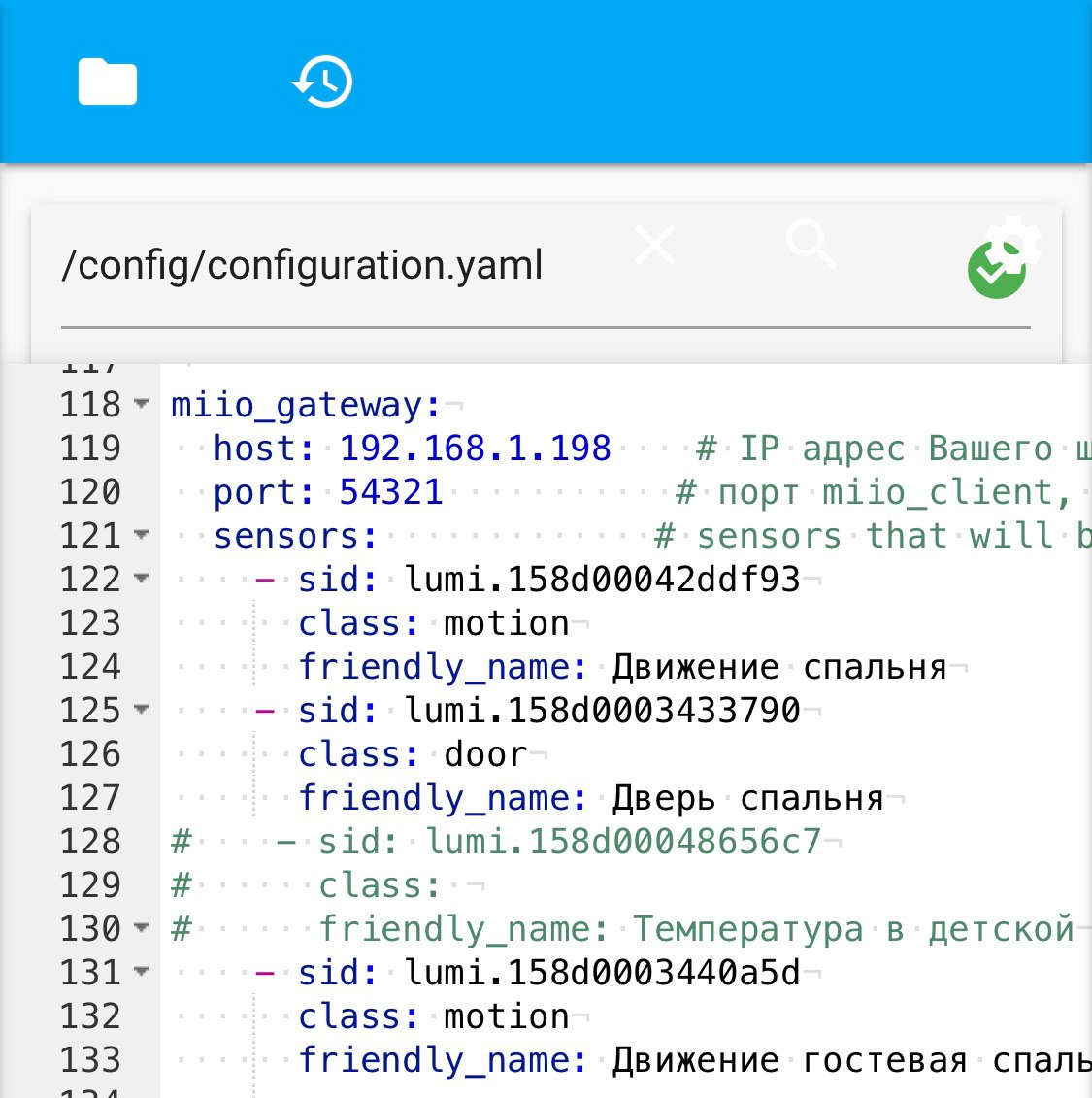
Task: Click the green checkmark validity indicator
Action: click(x=995, y=272)
